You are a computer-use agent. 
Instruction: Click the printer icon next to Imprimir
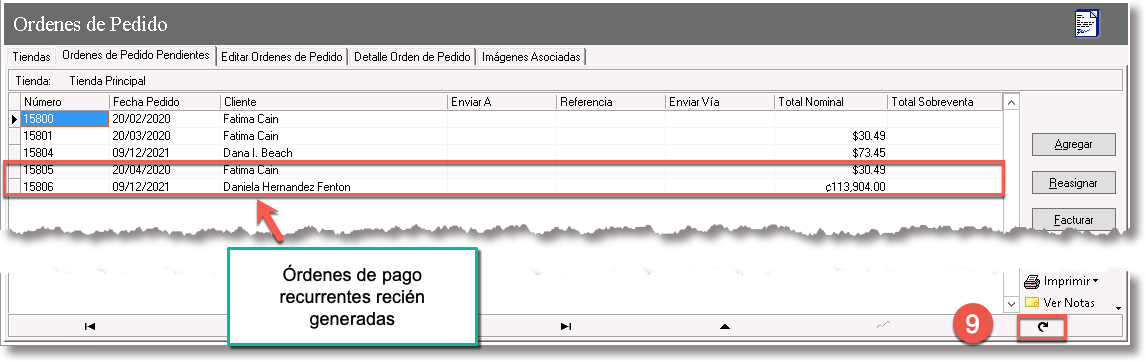click(1032, 282)
